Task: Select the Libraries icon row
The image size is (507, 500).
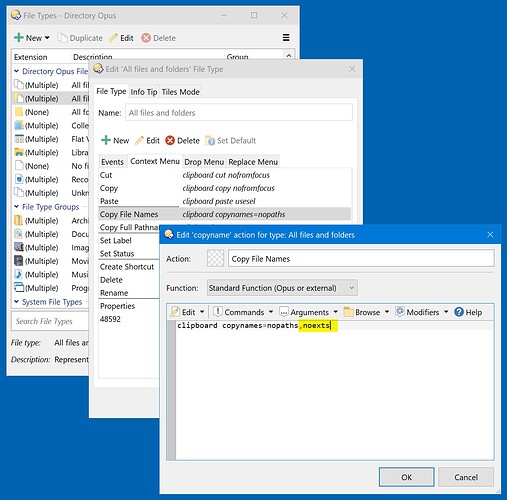Action: 51,152
